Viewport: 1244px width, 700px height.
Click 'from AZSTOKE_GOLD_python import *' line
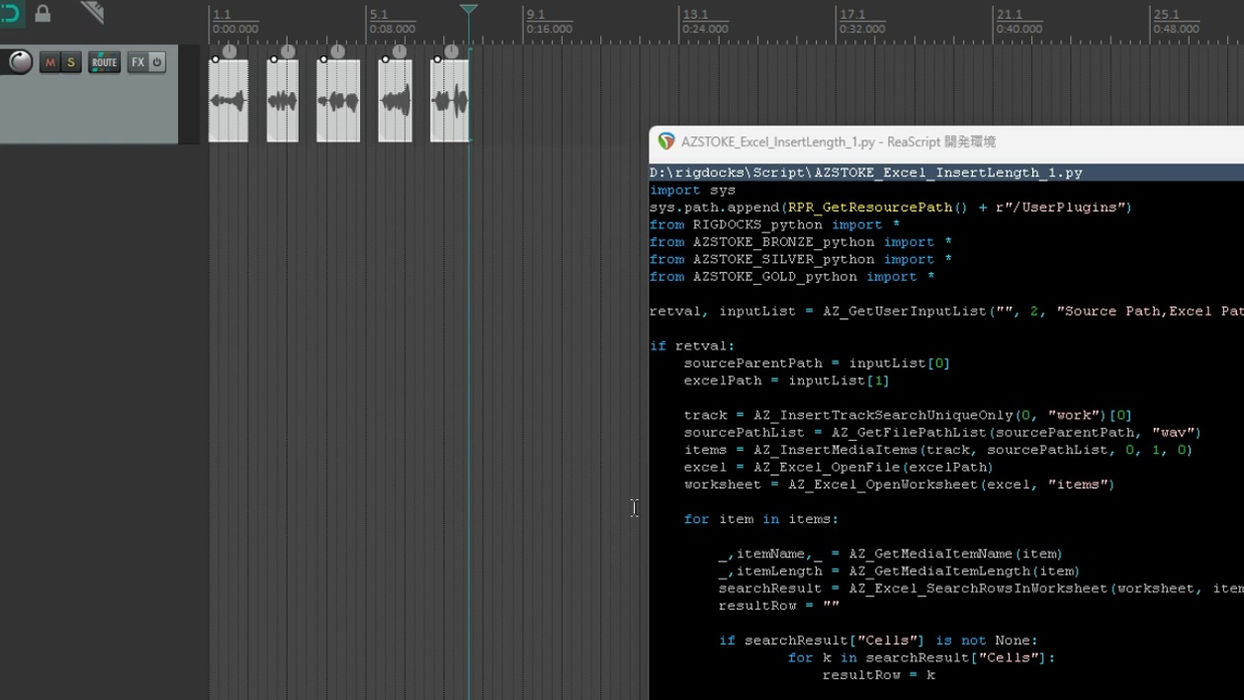click(792, 277)
